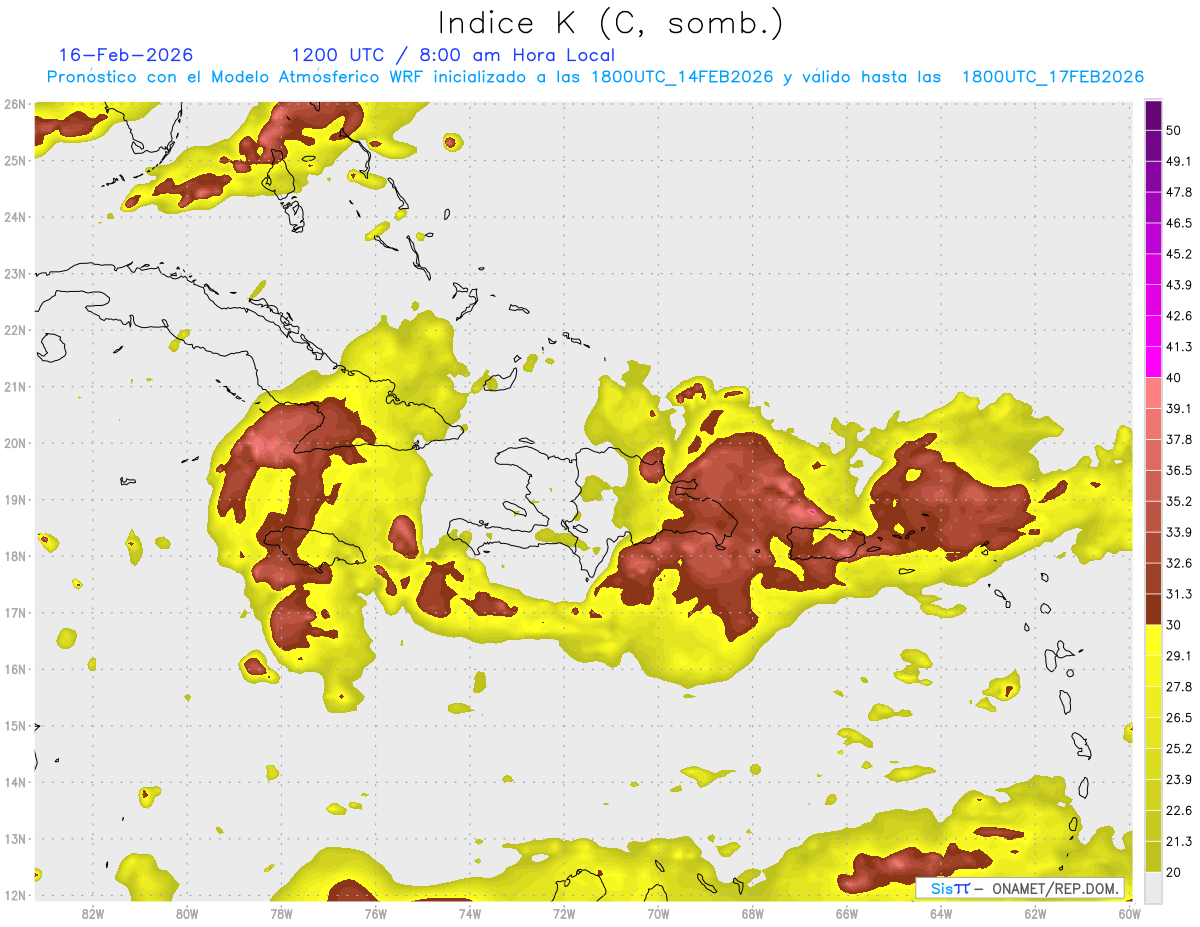Click the colorbar value "20"
The image size is (1200, 927).
click(x=1174, y=873)
